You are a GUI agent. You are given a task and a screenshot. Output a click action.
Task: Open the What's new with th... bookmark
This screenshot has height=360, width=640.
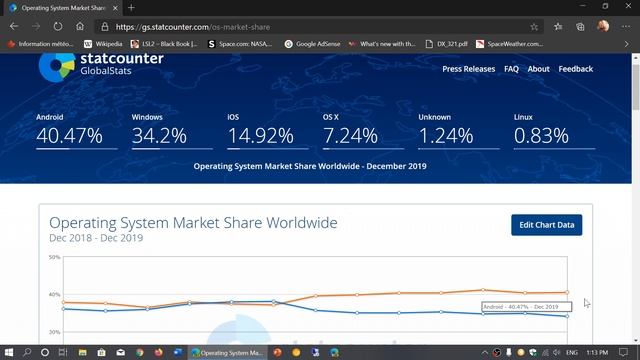click(x=382, y=44)
